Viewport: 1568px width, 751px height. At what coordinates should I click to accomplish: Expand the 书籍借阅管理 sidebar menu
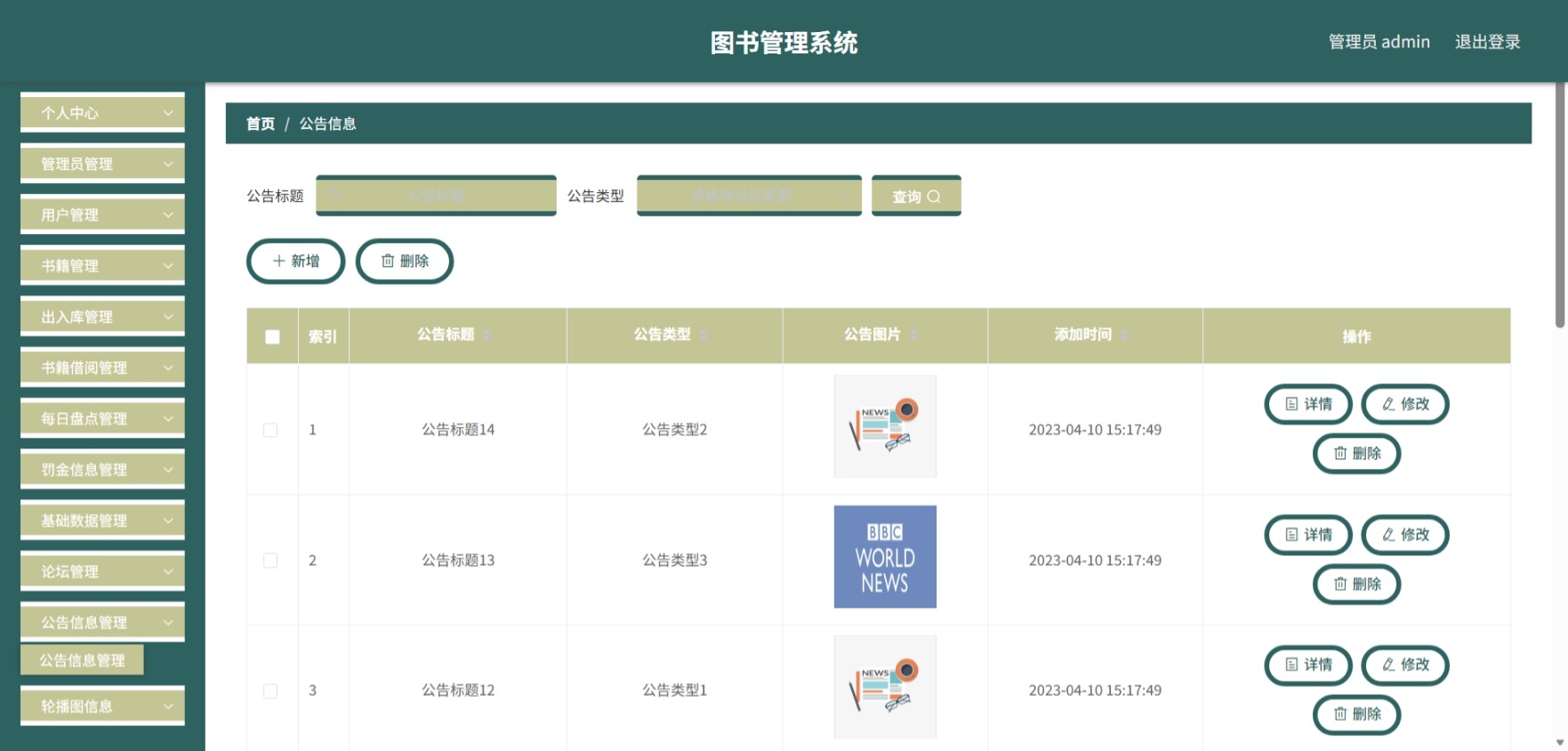point(102,367)
